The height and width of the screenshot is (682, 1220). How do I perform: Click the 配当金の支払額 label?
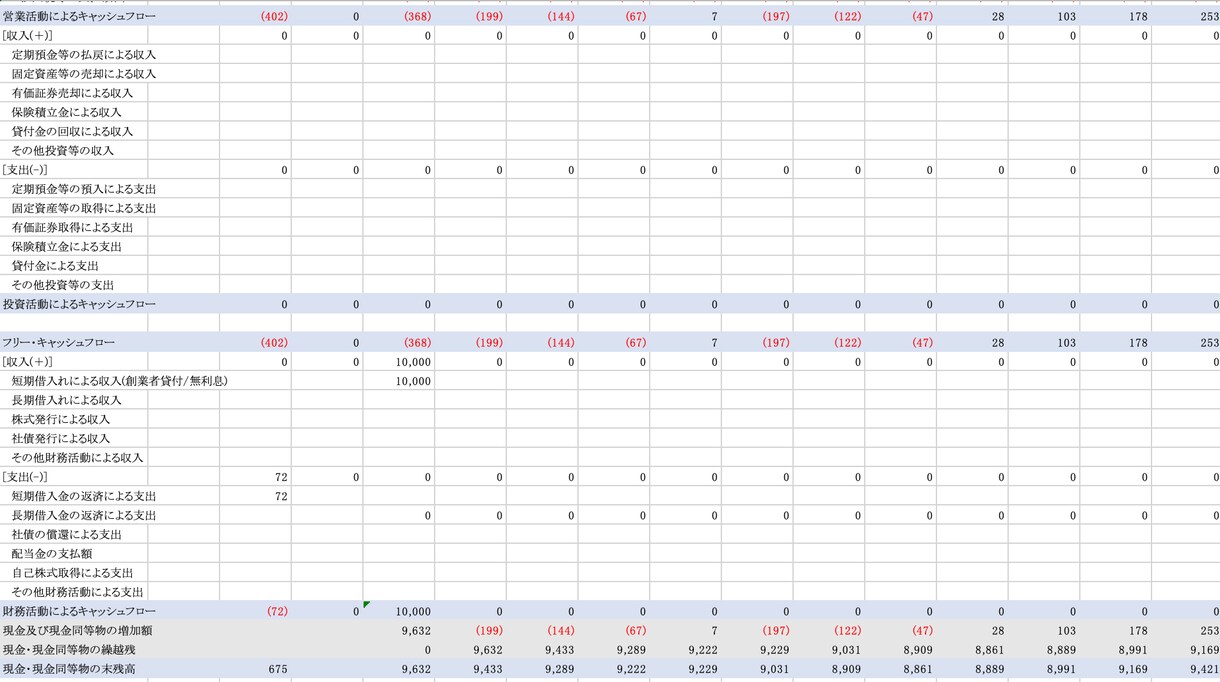[52, 553]
